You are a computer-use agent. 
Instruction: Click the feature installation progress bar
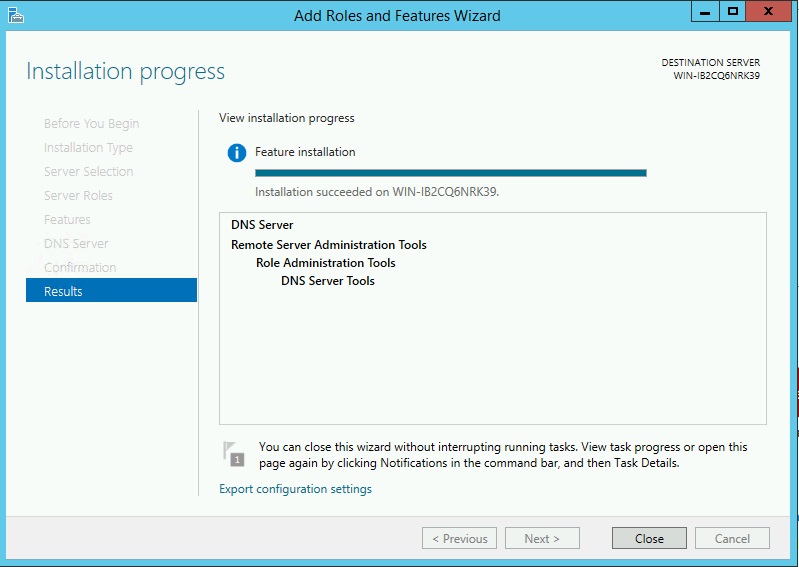point(451,173)
